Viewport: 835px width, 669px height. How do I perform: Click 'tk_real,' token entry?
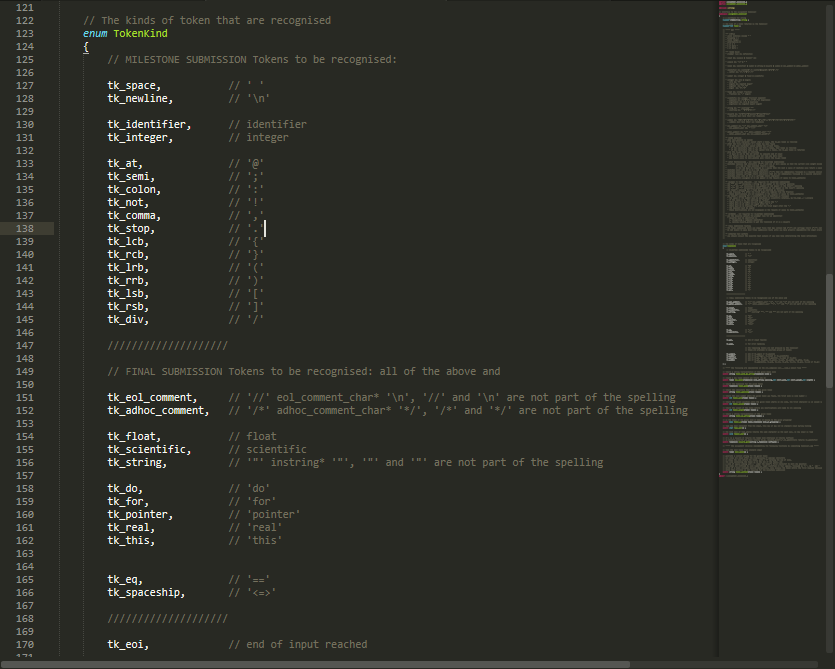coord(131,527)
